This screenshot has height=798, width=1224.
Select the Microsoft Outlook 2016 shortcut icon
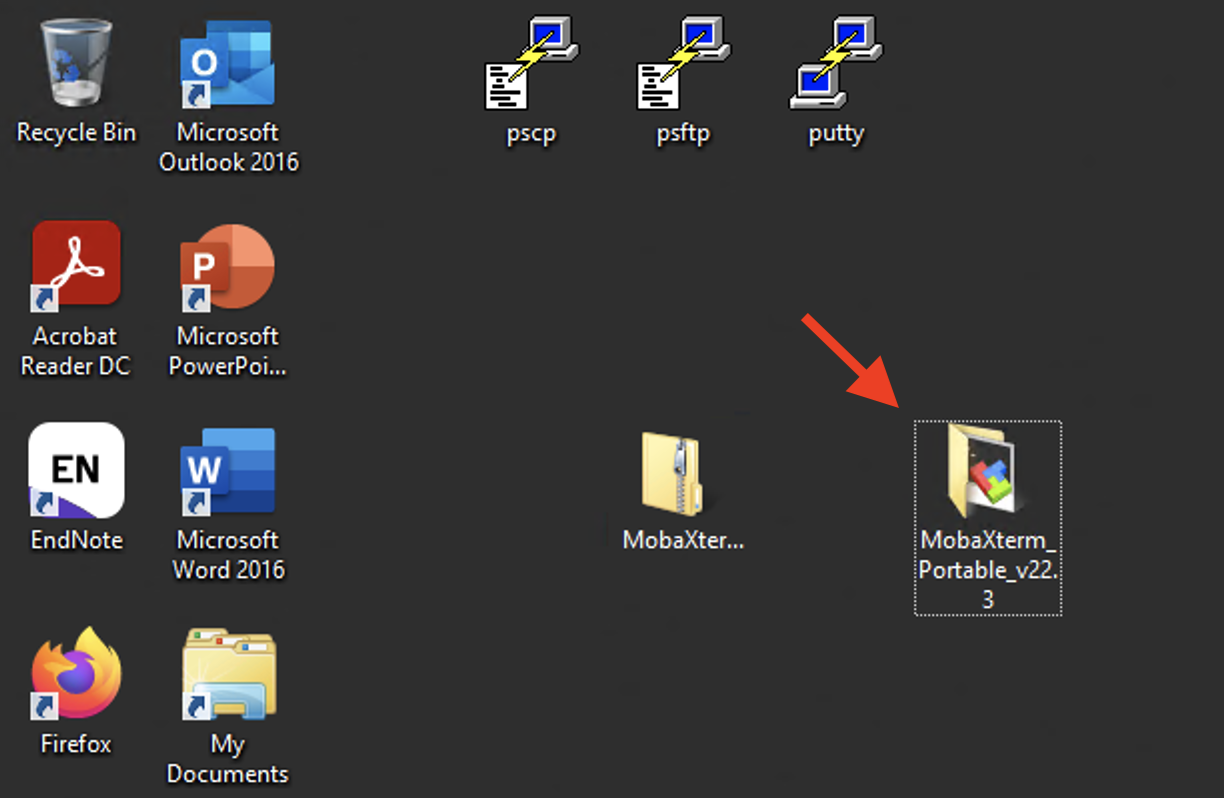[227, 64]
